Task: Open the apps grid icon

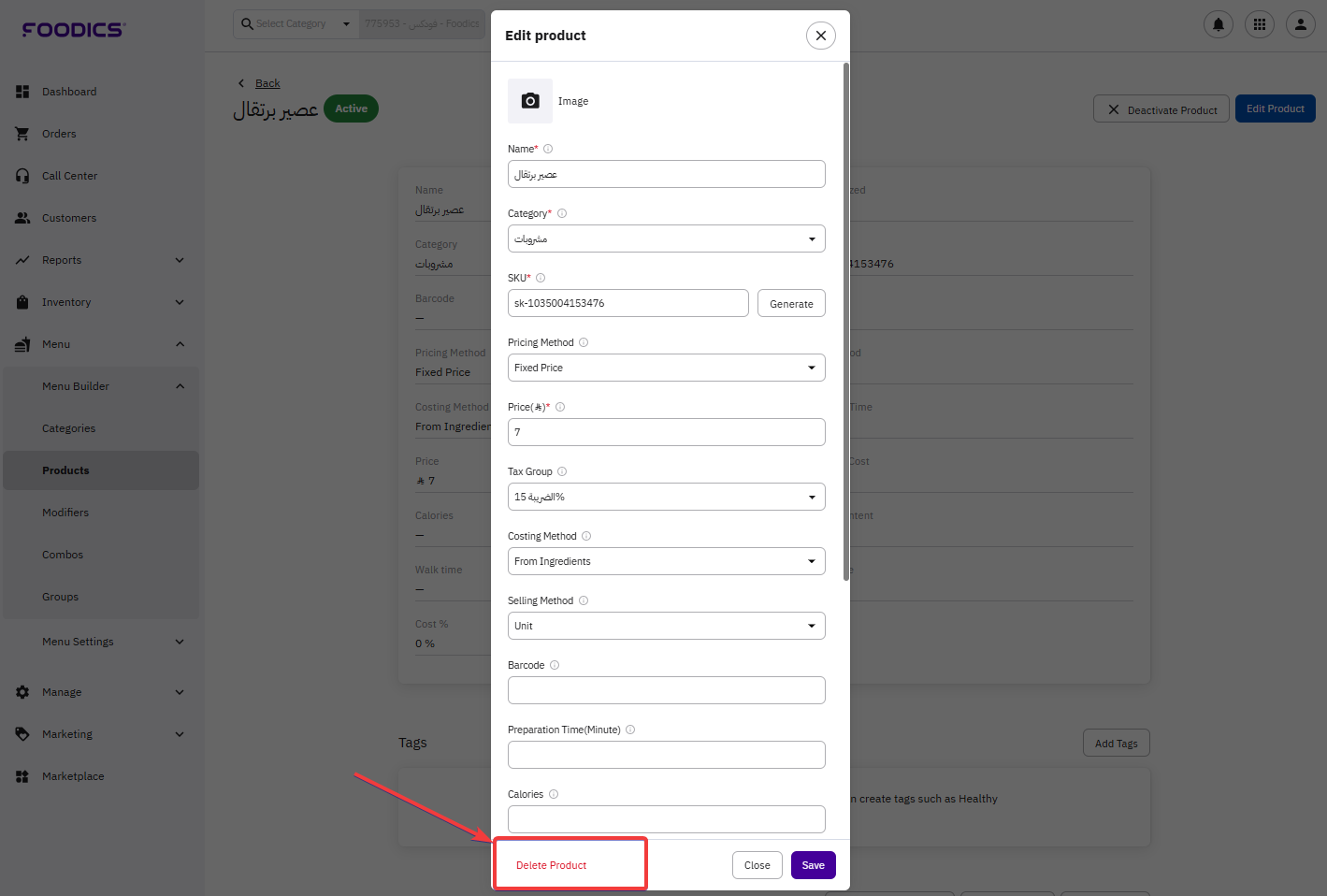Action: tap(1260, 25)
